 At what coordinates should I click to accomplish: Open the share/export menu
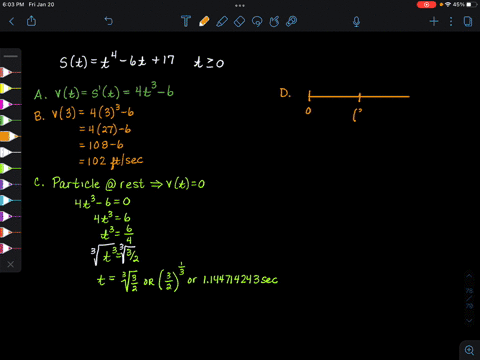pos(31,21)
